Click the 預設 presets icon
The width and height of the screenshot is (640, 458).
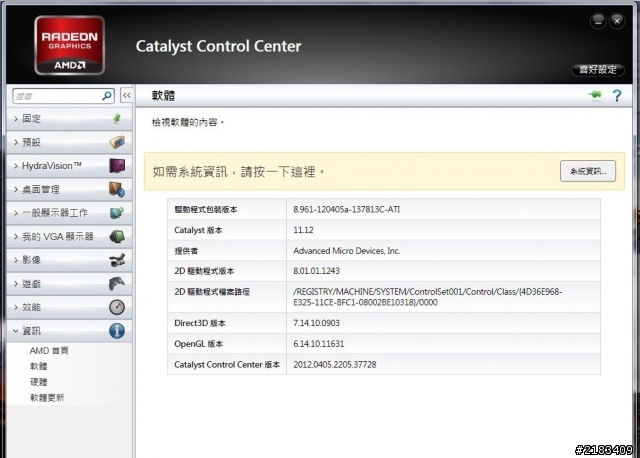(x=117, y=142)
